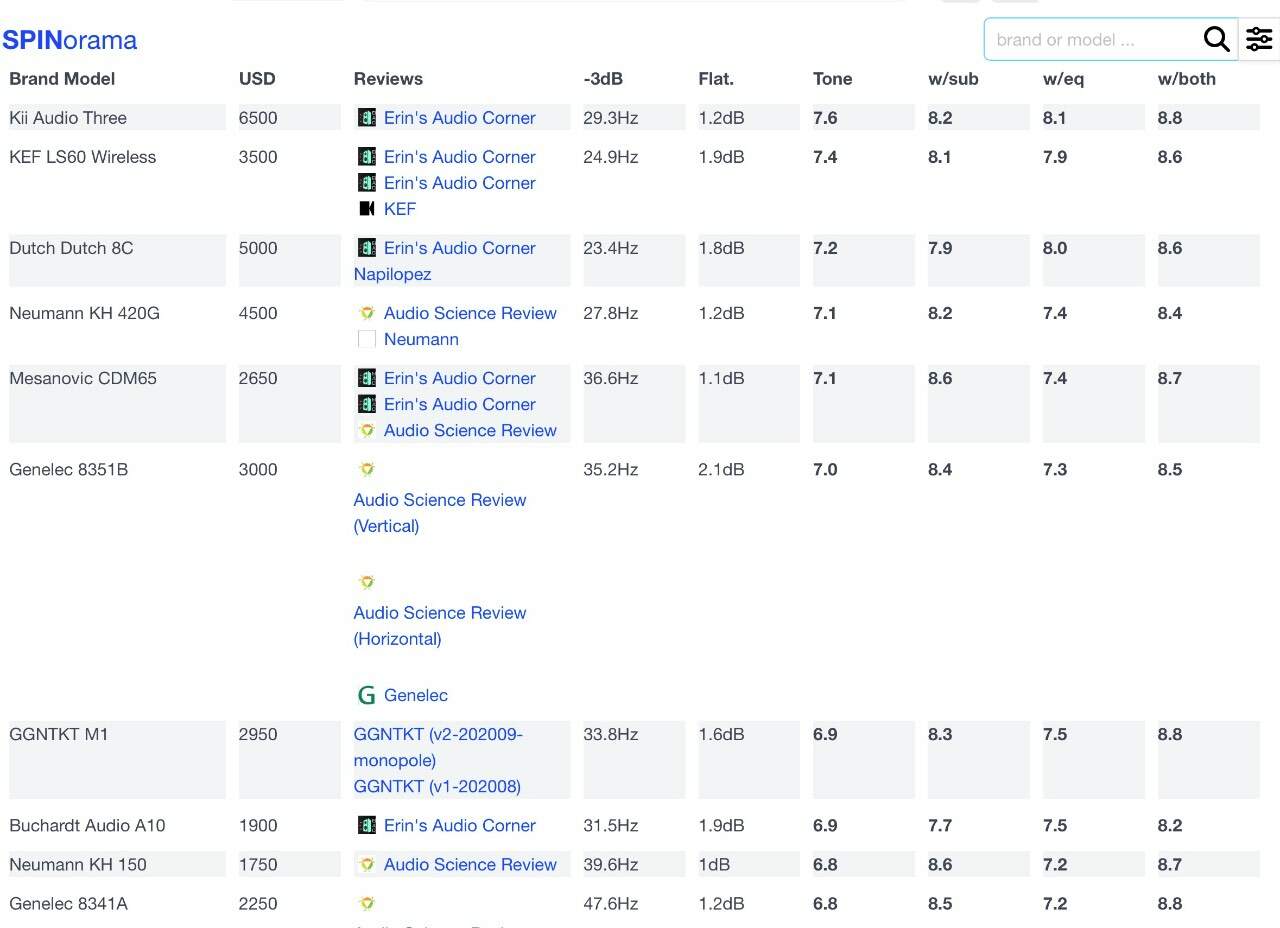Click the green Genelec G logo icon
Image resolution: width=1280 pixels, height=928 pixels.
(x=367, y=695)
